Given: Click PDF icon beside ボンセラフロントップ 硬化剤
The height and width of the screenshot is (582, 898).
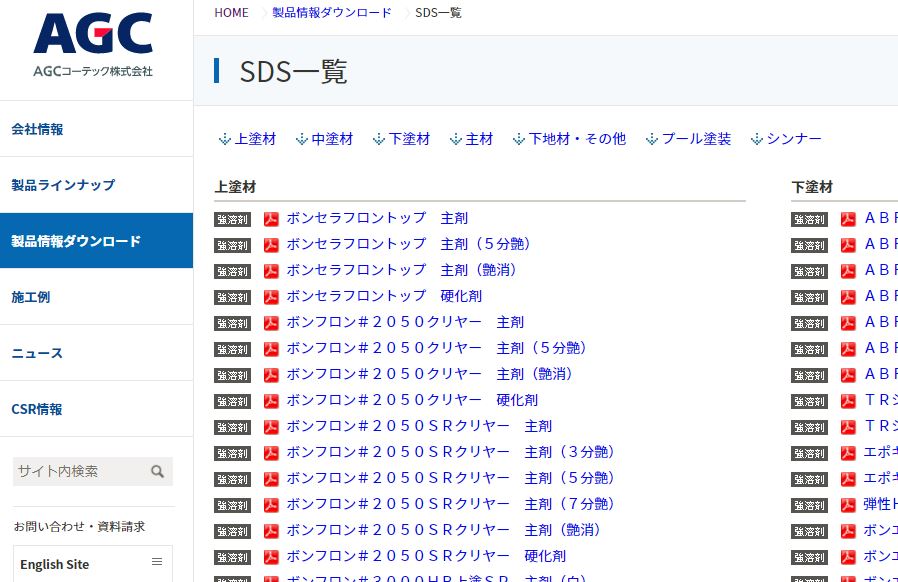Looking at the screenshot, I should (x=271, y=296).
